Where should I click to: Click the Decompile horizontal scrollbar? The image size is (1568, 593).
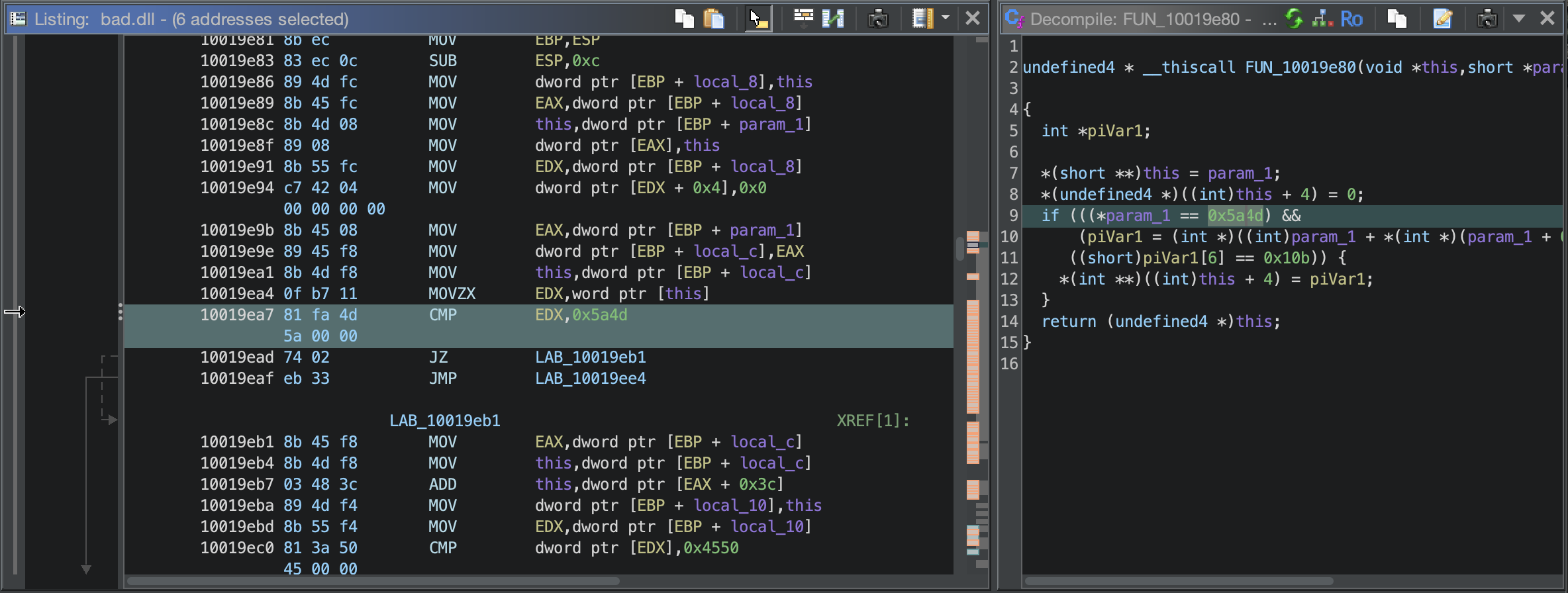[x=1179, y=582]
